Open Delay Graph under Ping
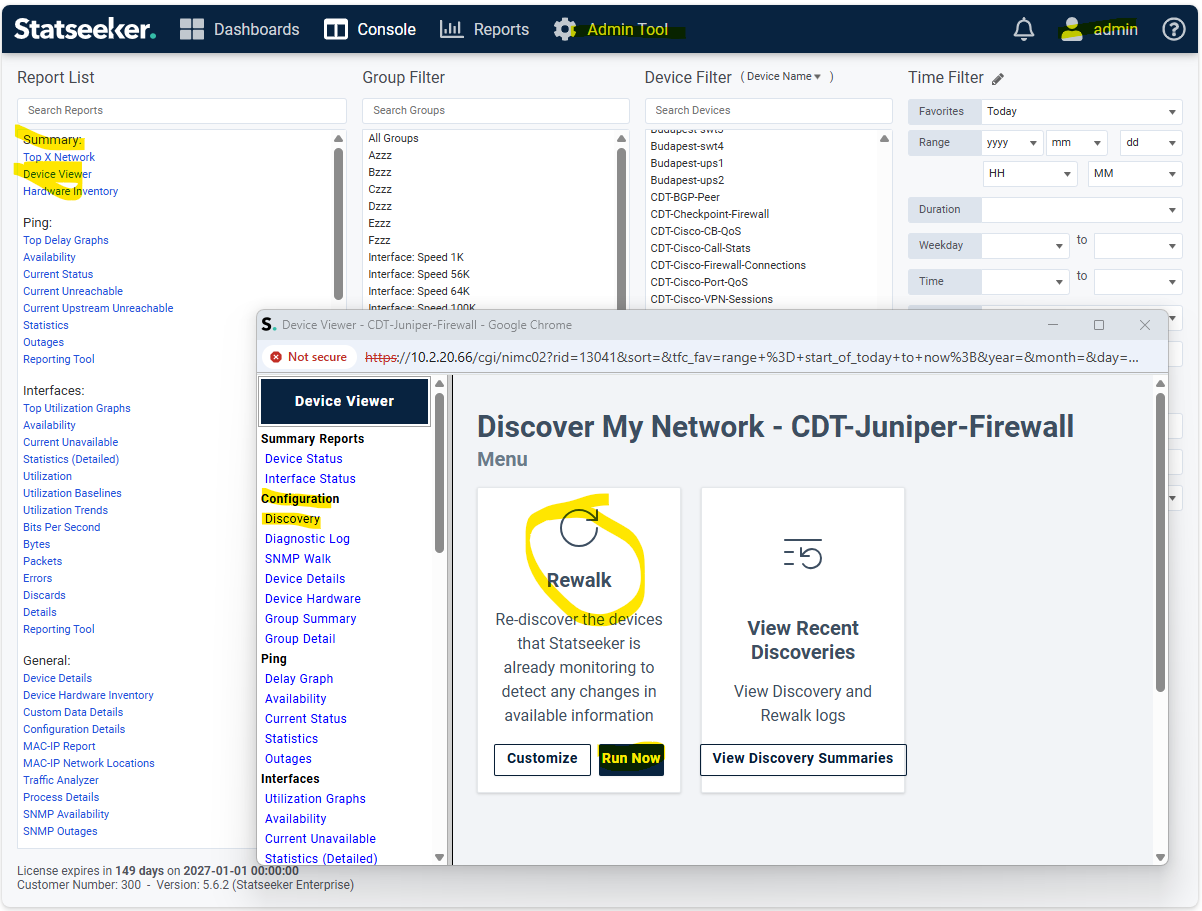The image size is (1202, 911). 299,679
